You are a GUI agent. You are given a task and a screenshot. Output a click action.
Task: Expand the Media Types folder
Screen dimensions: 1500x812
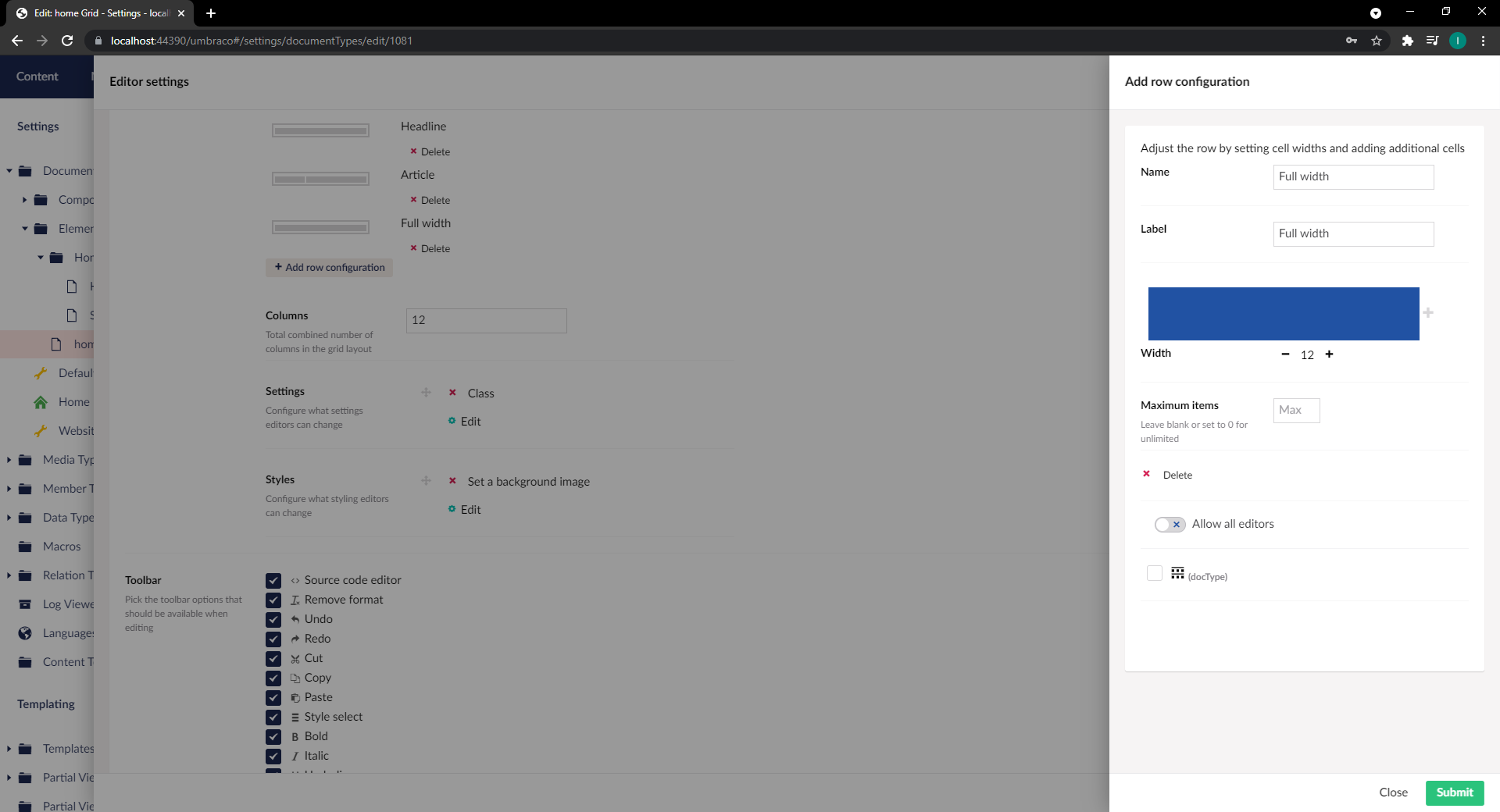coord(9,460)
